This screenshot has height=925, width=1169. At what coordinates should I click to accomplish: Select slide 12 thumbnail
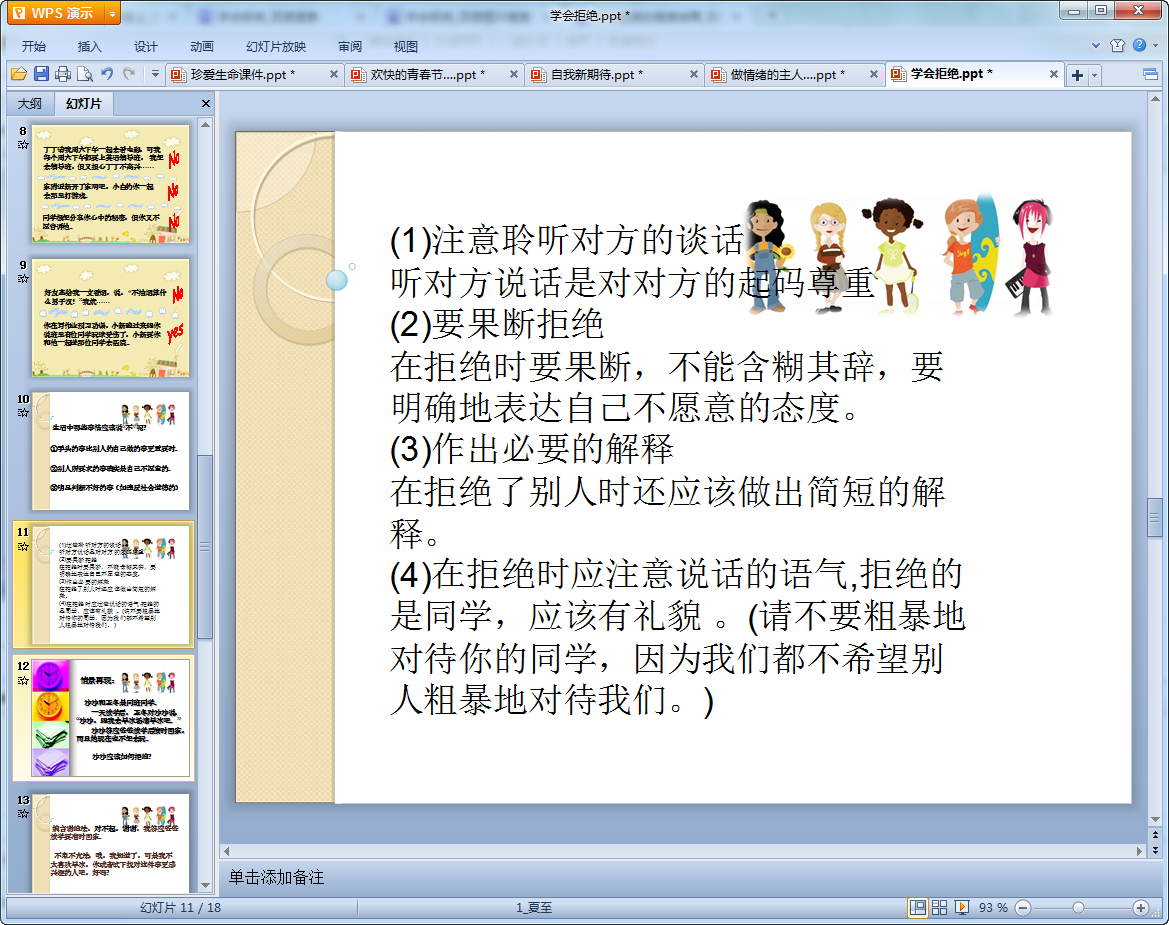[110, 718]
